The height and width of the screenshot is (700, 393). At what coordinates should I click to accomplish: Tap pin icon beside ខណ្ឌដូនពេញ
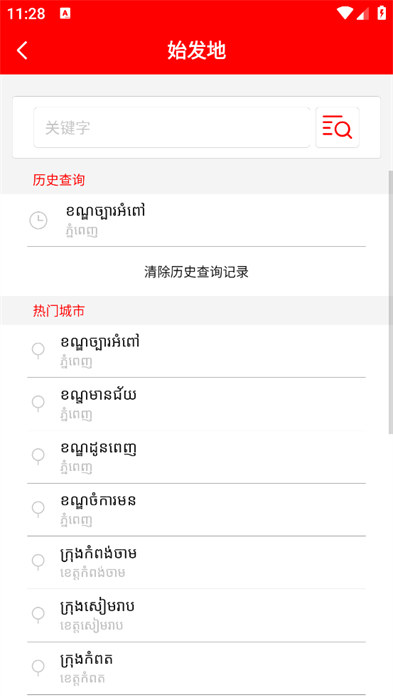pos(38,456)
